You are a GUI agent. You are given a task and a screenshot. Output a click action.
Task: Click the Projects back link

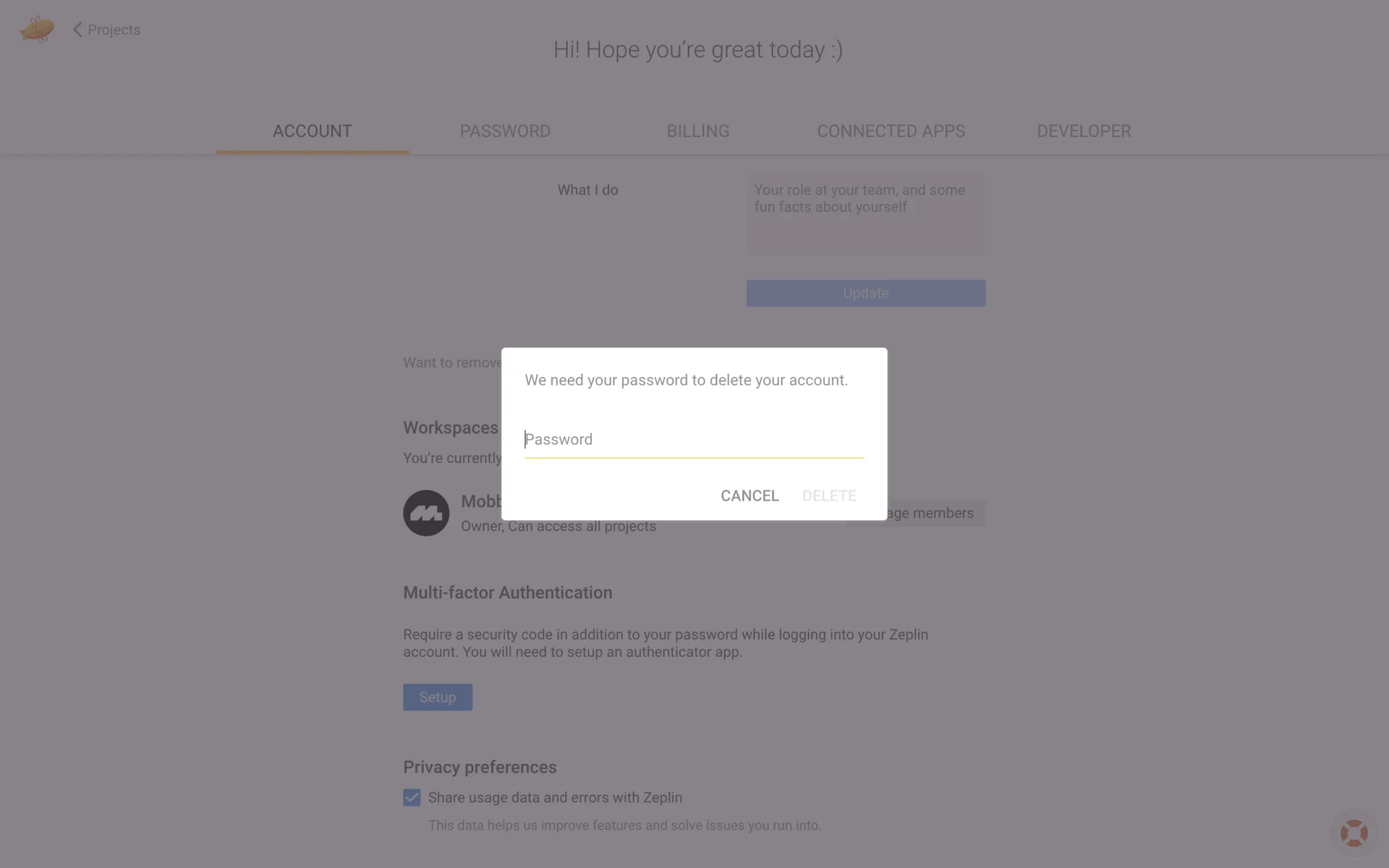pos(114,30)
